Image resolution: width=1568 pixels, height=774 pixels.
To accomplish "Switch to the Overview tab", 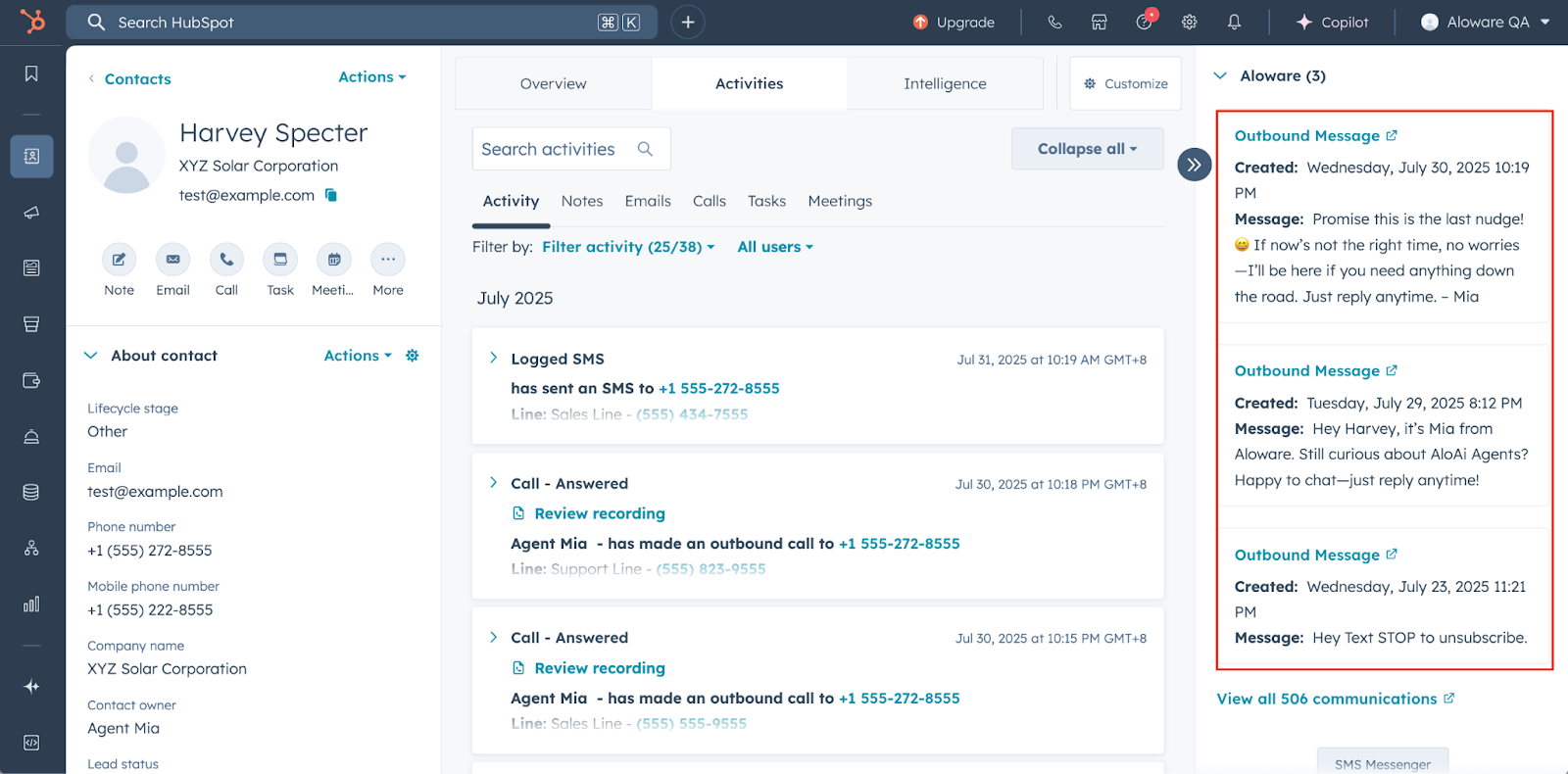I will coord(554,83).
